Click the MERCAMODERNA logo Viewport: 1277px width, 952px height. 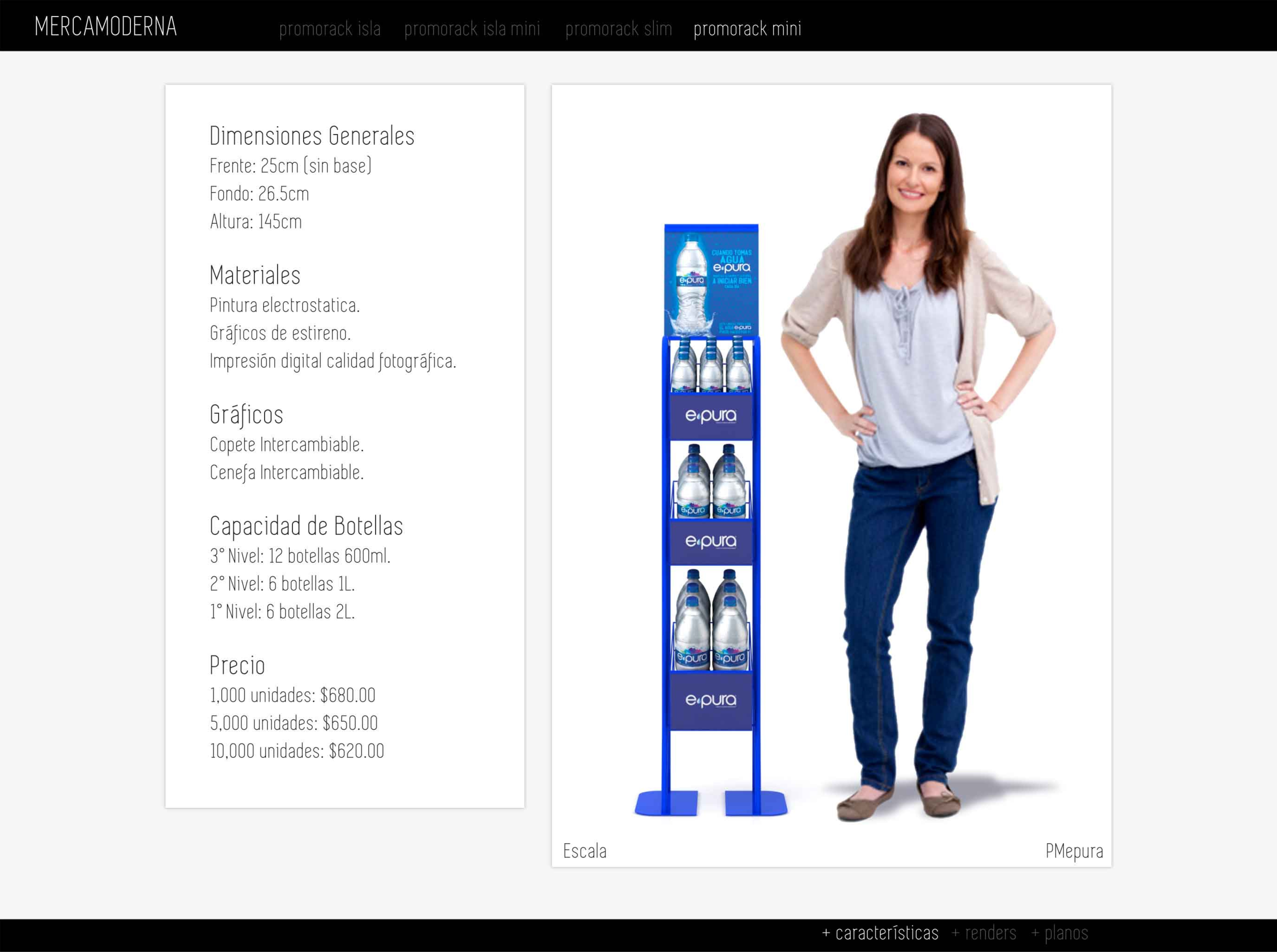[105, 27]
